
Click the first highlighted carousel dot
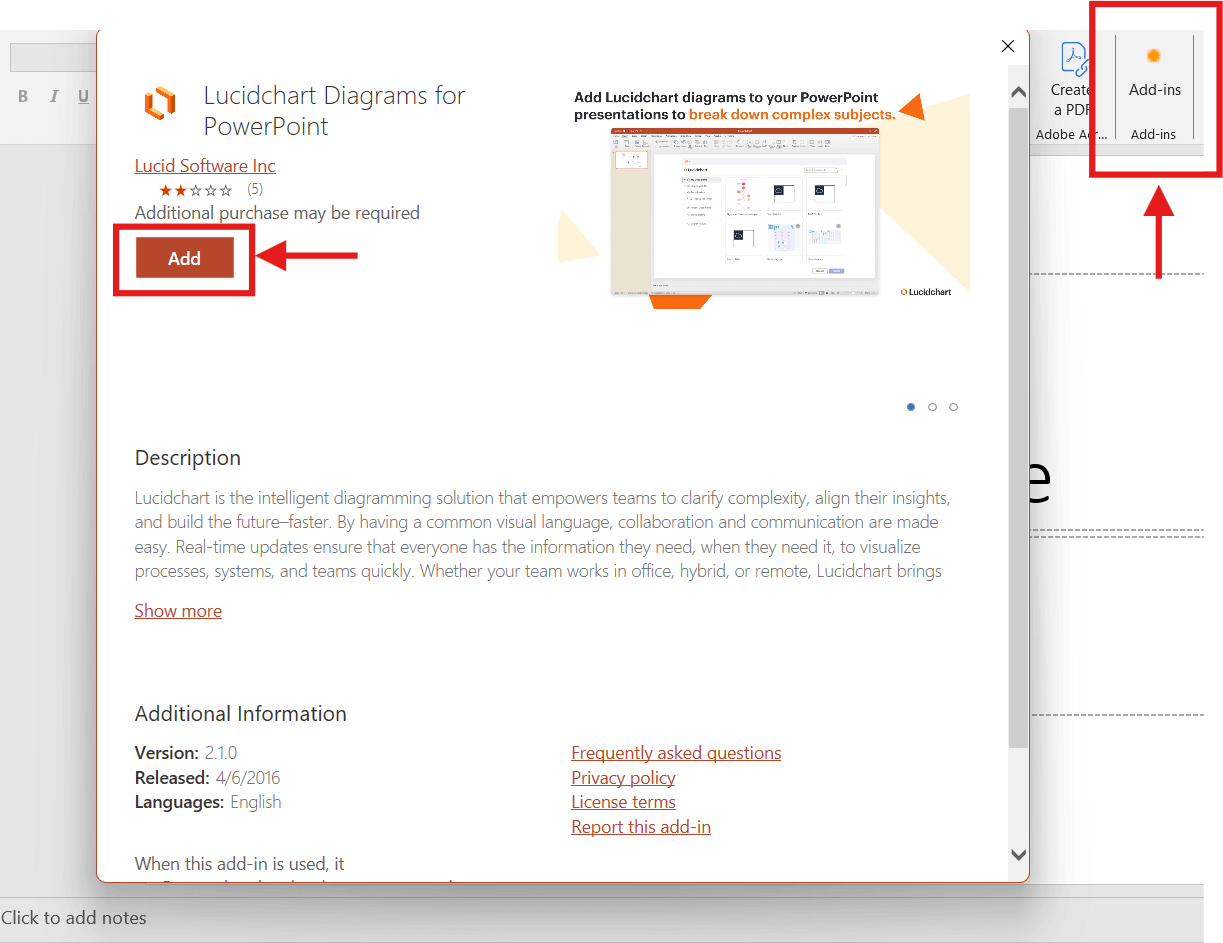tap(910, 407)
